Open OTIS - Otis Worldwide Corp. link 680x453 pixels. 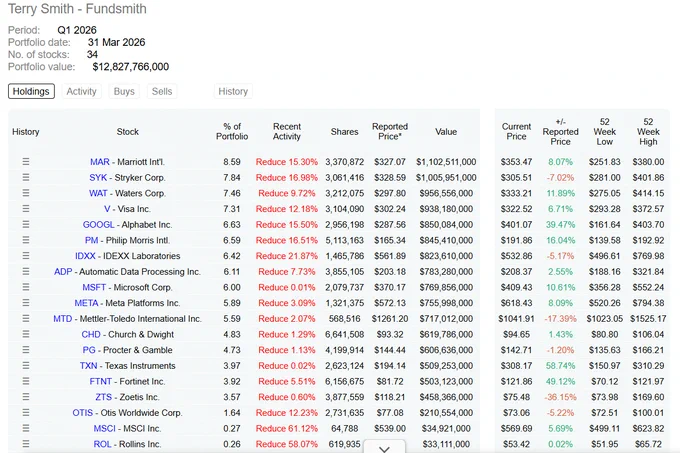pos(128,413)
